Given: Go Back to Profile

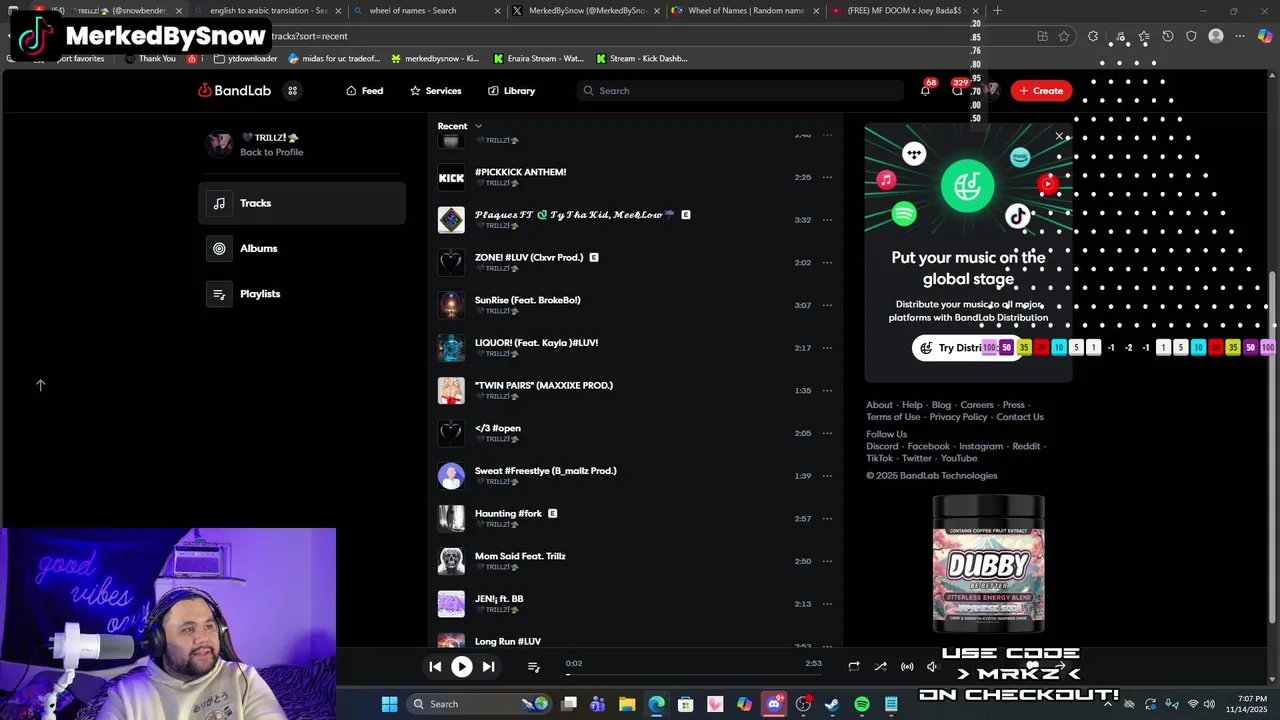Looking at the screenshot, I should point(271,152).
